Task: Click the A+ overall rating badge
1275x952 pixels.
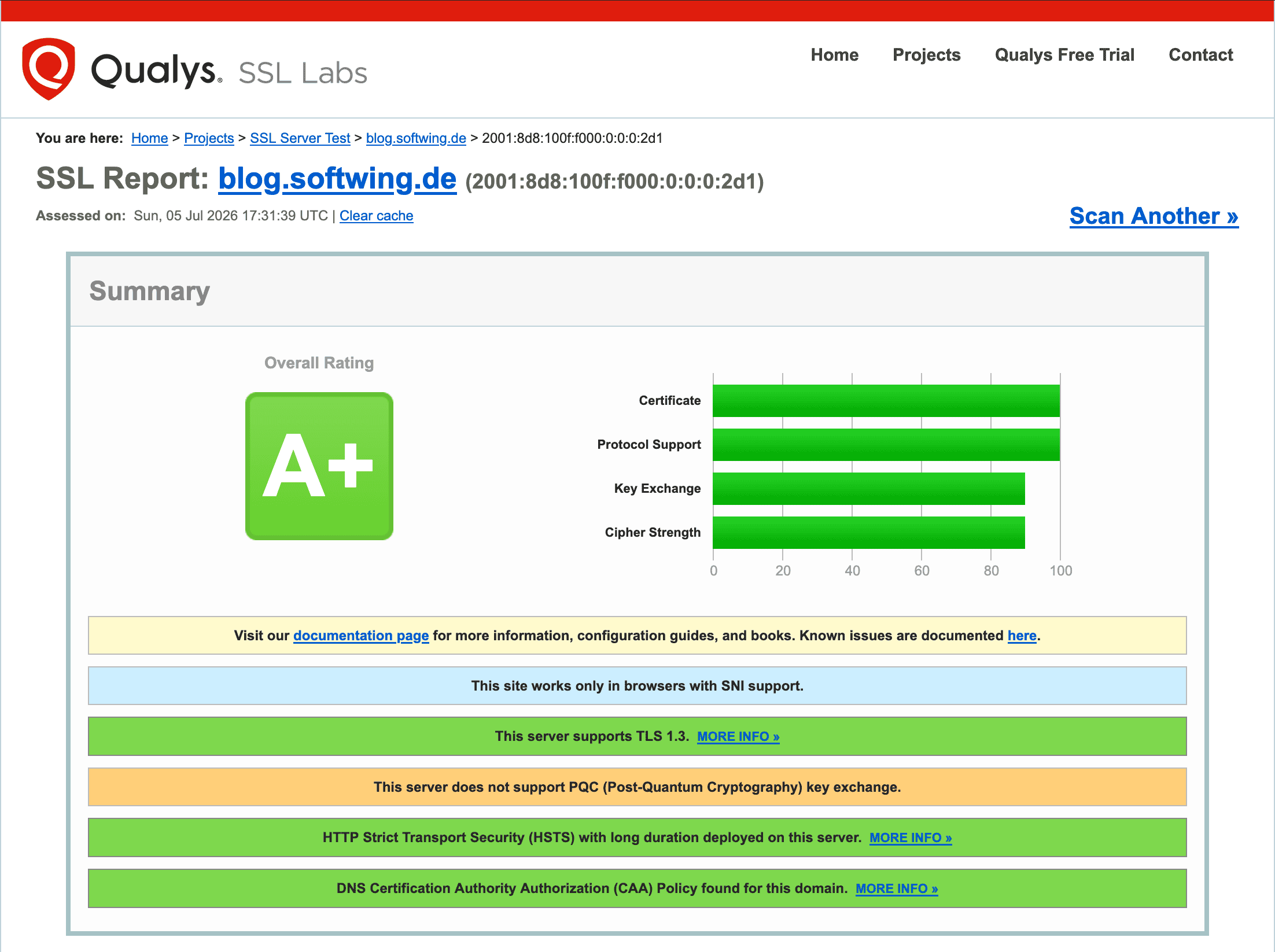Action: pyautogui.click(x=319, y=466)
